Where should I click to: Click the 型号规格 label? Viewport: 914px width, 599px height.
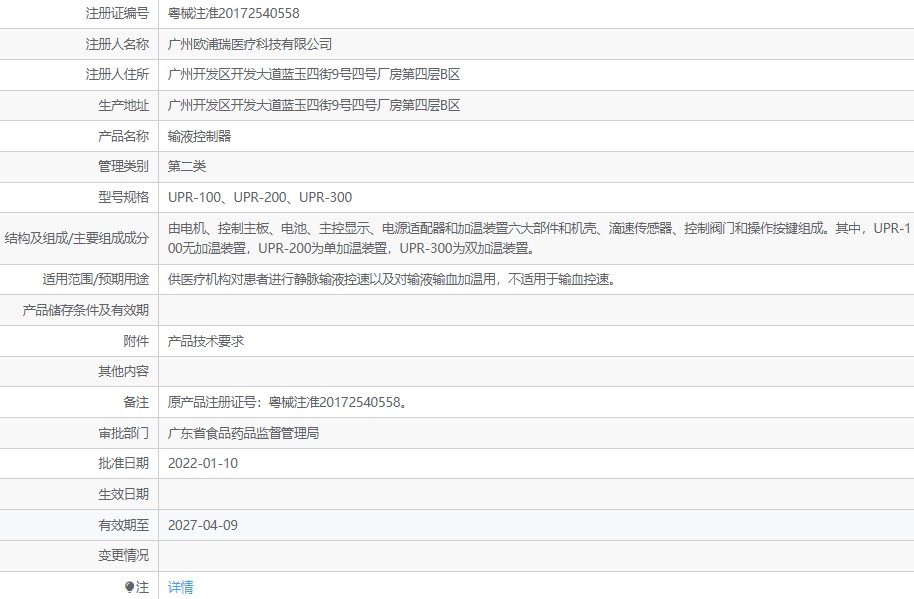click(x=124, y=197)
